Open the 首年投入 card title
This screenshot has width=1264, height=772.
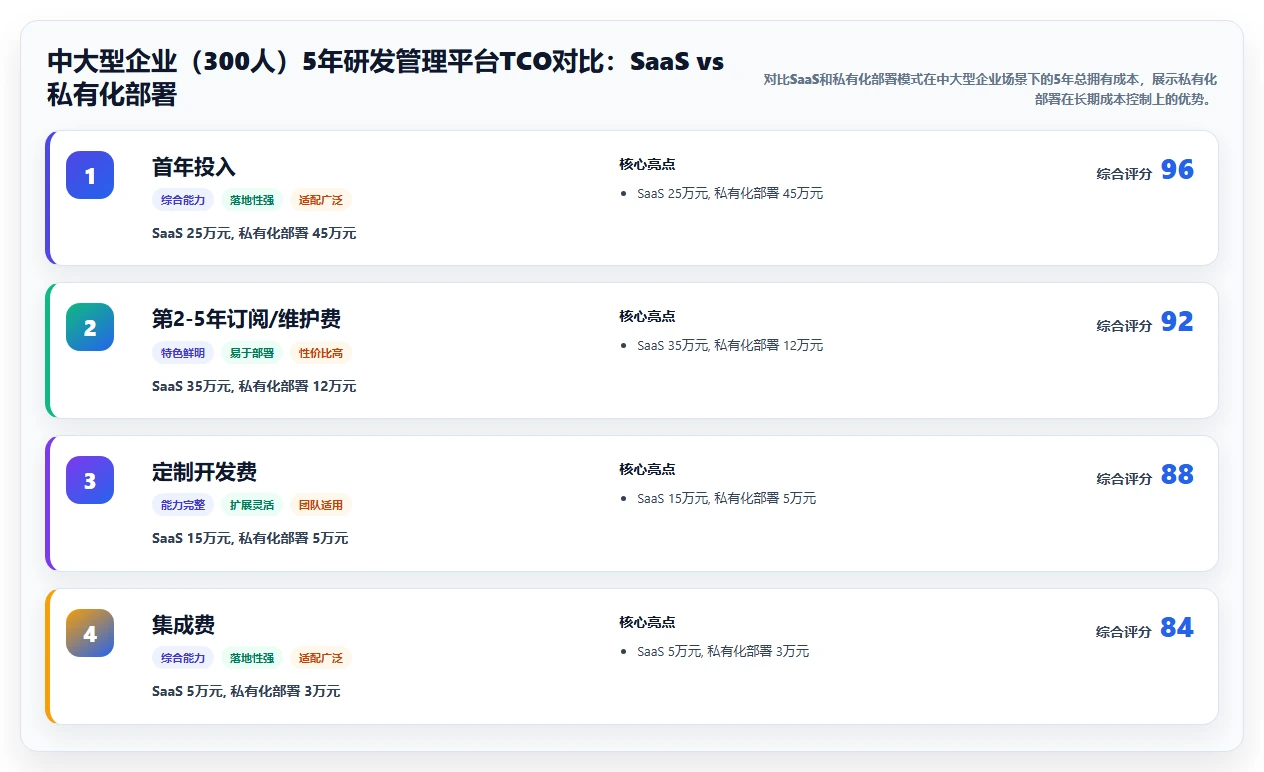tap(194, 167)
